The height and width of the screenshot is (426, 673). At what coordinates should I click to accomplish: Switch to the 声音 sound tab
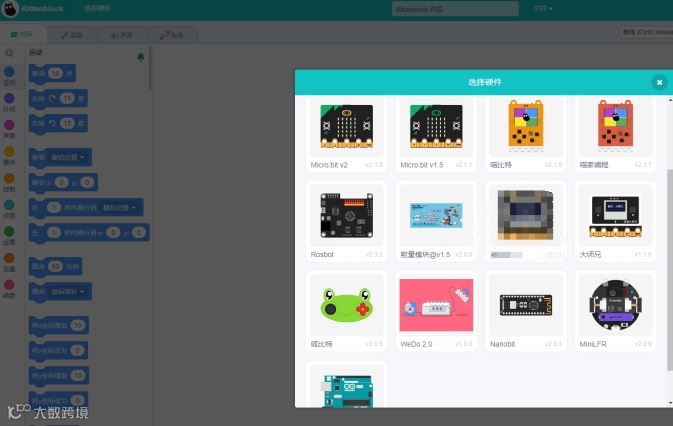click(122, 35)
